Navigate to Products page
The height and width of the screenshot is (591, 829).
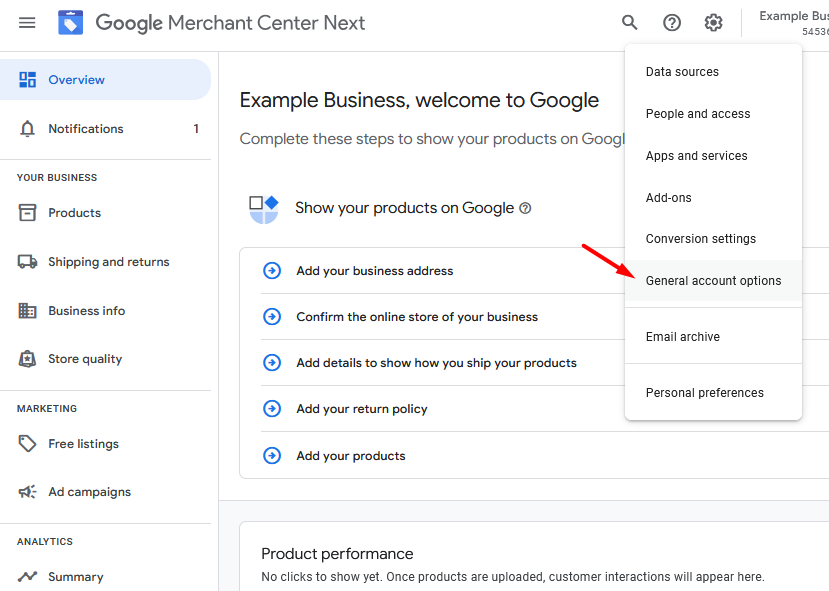point(105,213)
